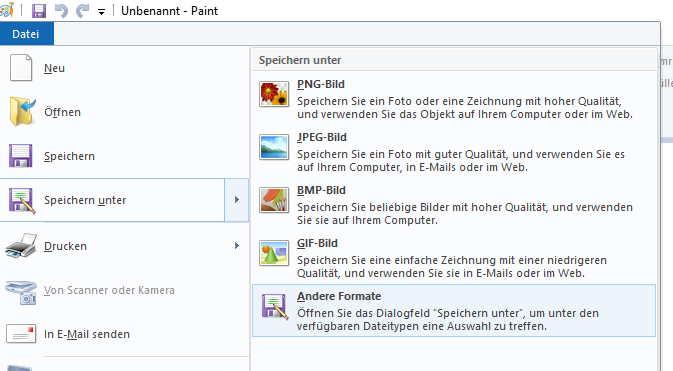Screen dimensions: 673x371
Task: Expand the Speichern unter submenu arrow
Action: [x=236, y=200]
